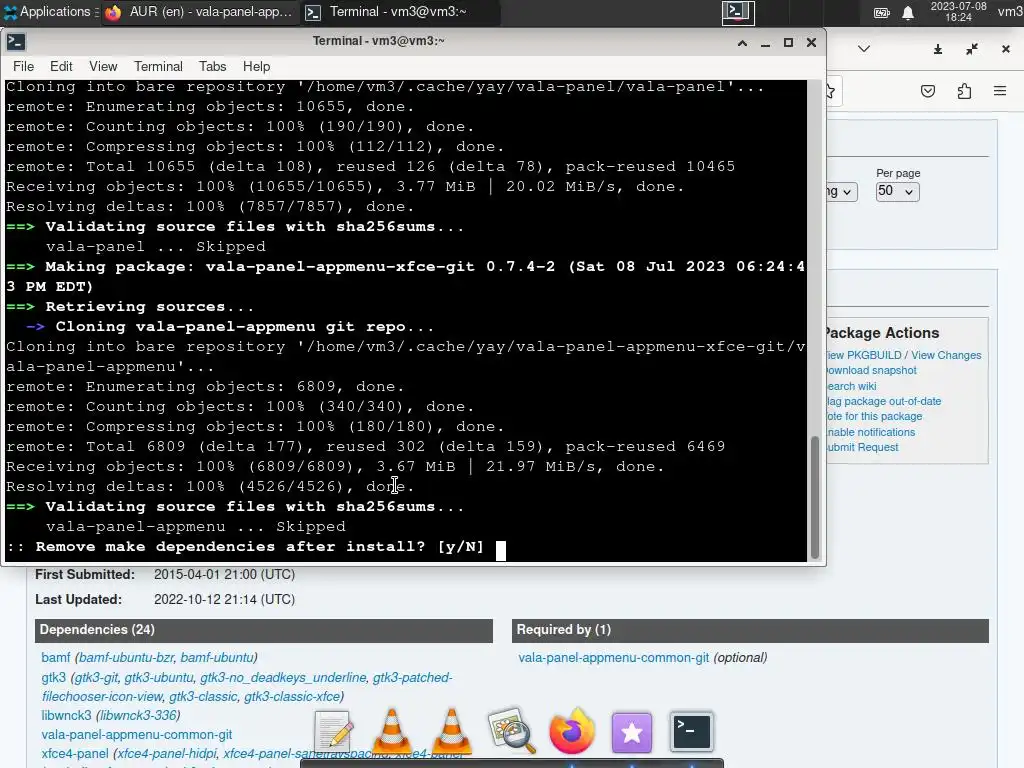Open the libwnck3 dependency link

tap(66, 716)
